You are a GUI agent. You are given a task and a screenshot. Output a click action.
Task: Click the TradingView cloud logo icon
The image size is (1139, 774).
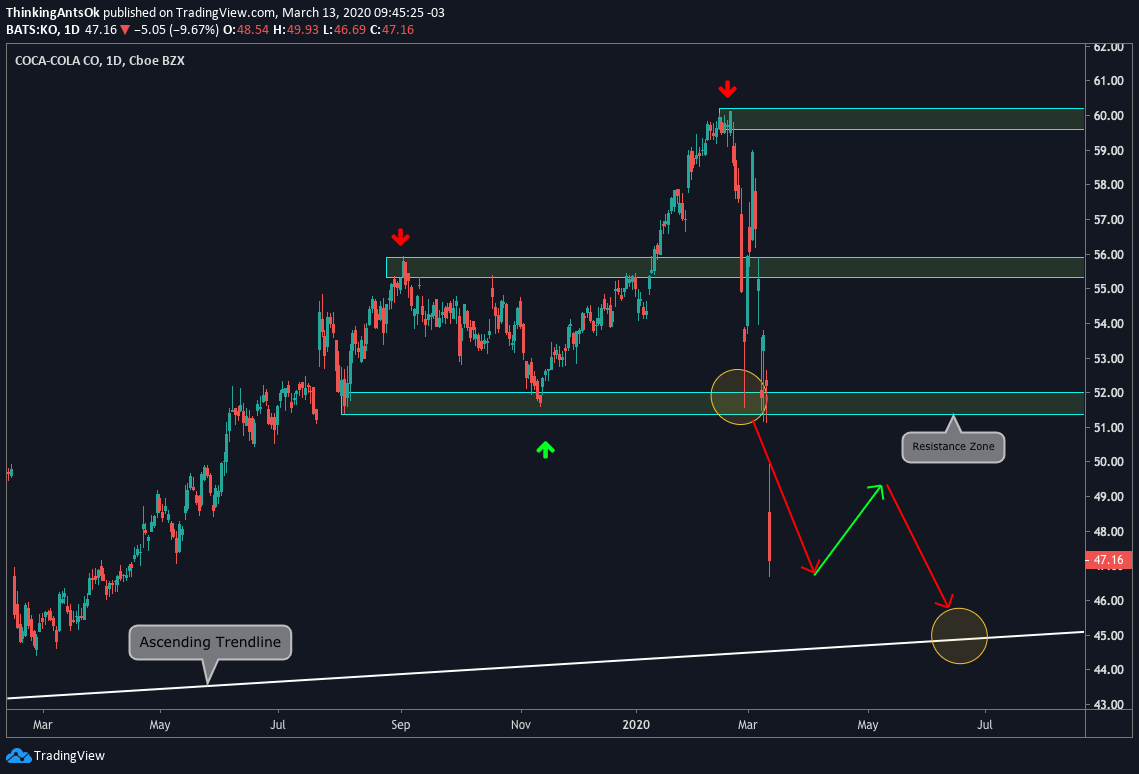tap(18, 756)
